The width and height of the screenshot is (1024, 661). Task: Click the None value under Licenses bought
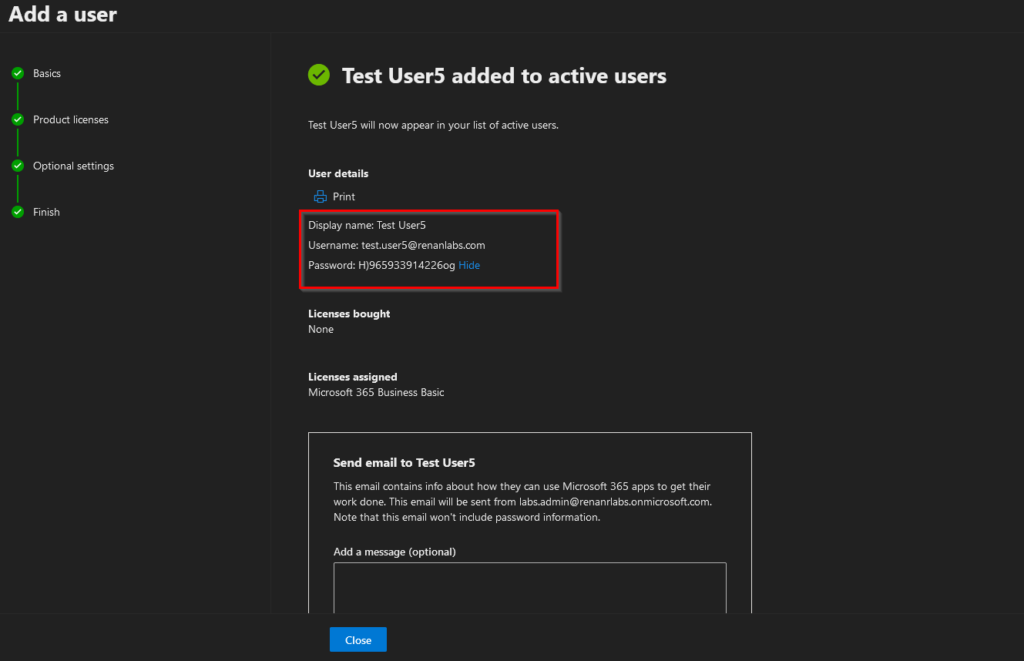coord(321,329)
